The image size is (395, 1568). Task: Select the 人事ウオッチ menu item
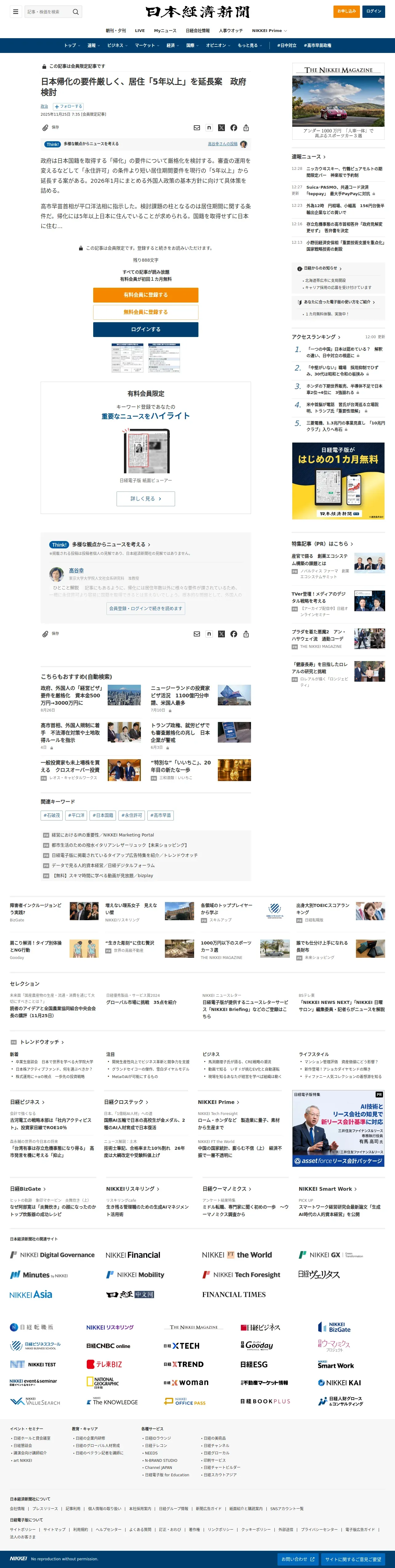[x=231, y=30]
